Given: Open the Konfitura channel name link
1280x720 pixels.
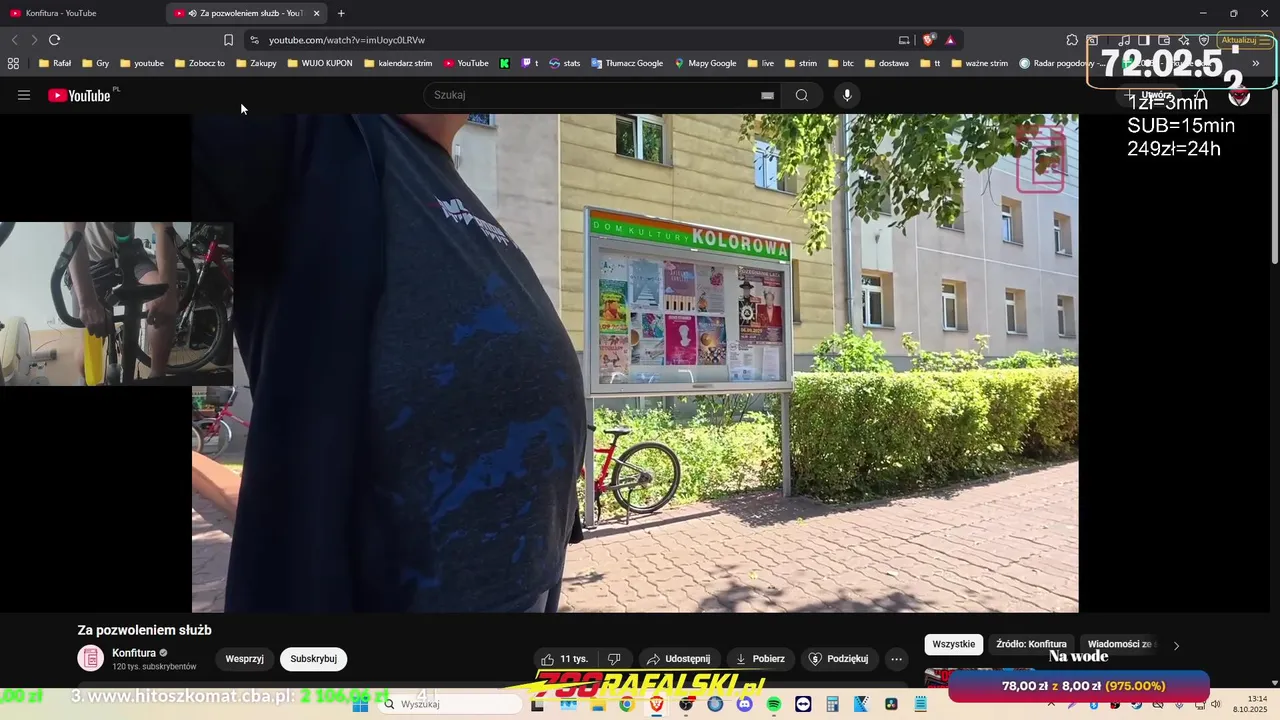Looking at the screenshot, I should pyautogui.click(x=134, y=653).
